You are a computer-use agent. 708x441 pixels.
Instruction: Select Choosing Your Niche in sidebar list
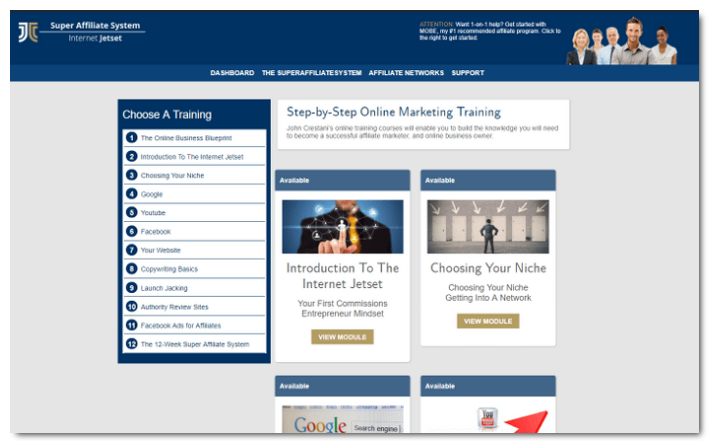[x=172, y=175]
